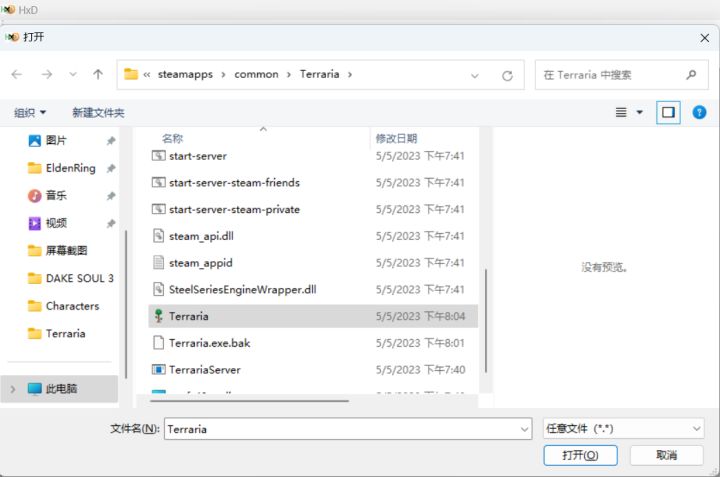Screen dimensions: 720x477
Task: Open help with the blue question mark
Action: [699, 112]
